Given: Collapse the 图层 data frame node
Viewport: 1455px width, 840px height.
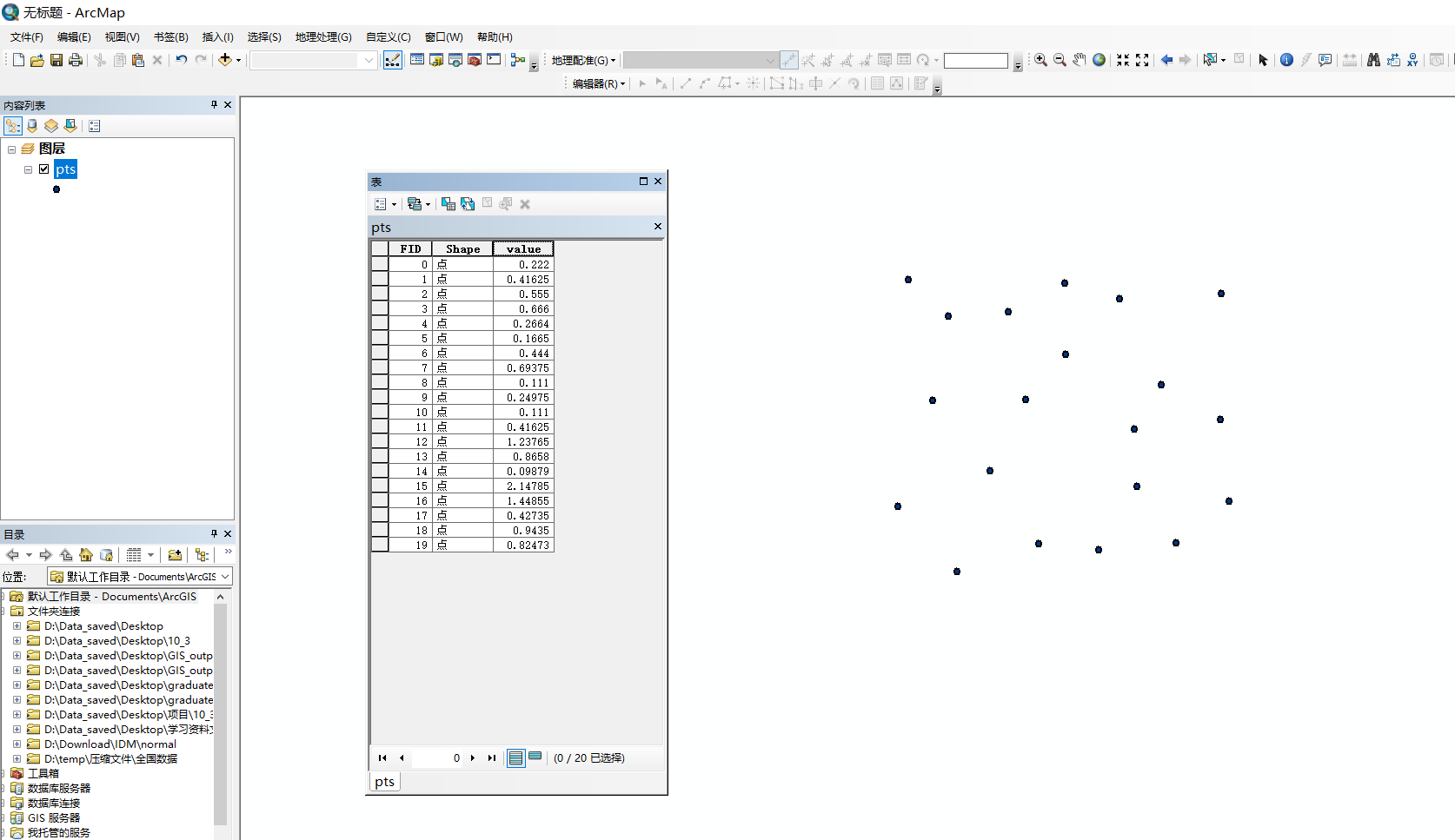Looking at the screenshot, I should pyautogui.click(x=11, y=149).
